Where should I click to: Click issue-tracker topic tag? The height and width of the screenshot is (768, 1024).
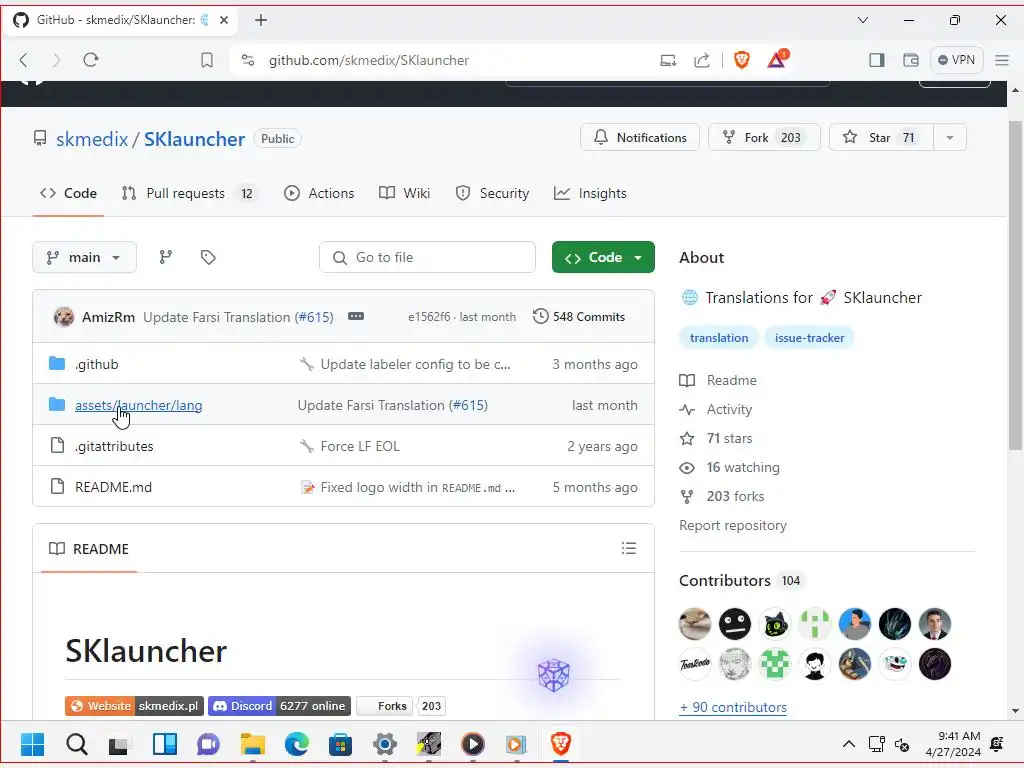click(809, 338)
